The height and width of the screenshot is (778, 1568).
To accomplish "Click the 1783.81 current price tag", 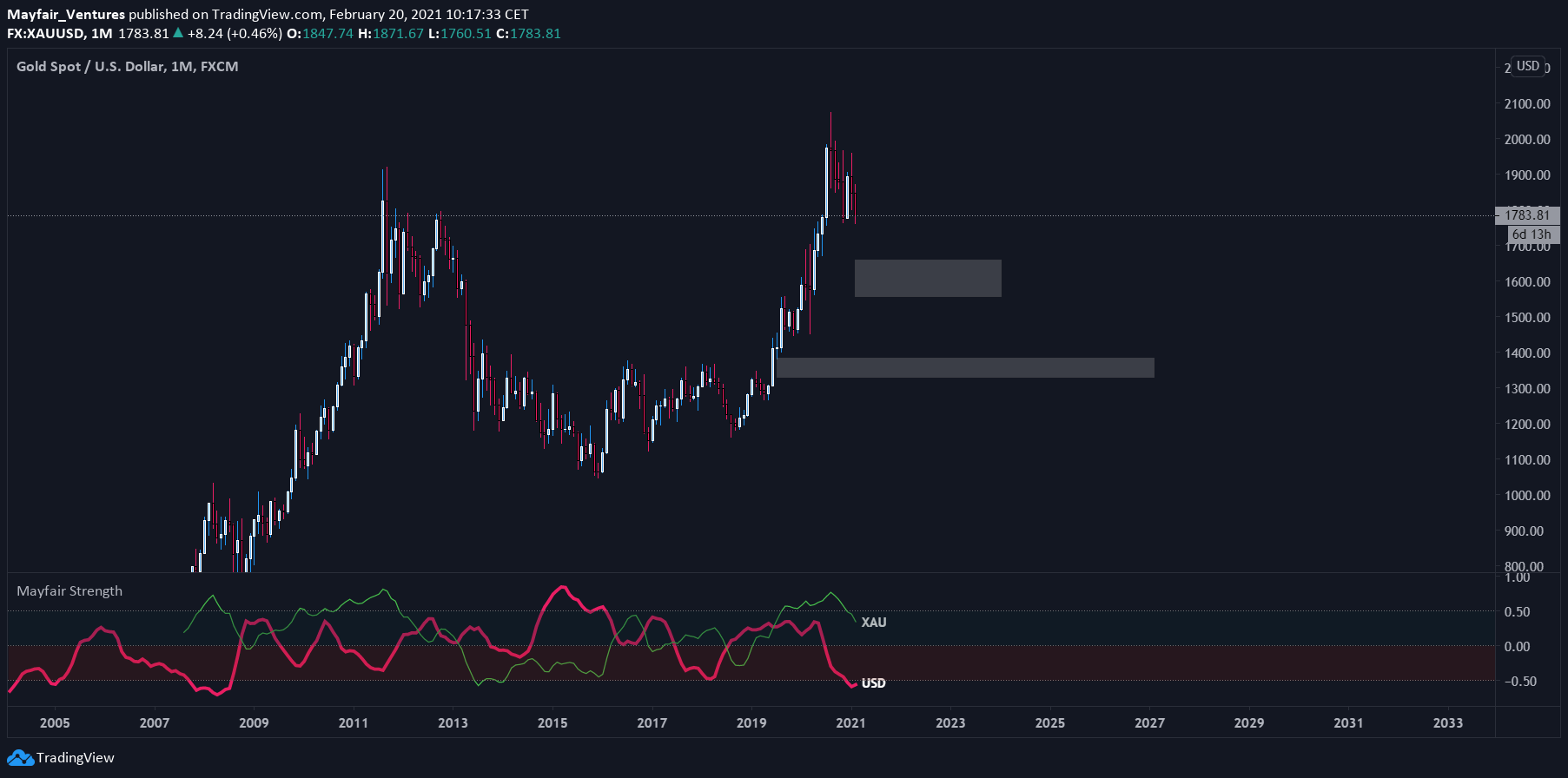I will [1527, 215].
